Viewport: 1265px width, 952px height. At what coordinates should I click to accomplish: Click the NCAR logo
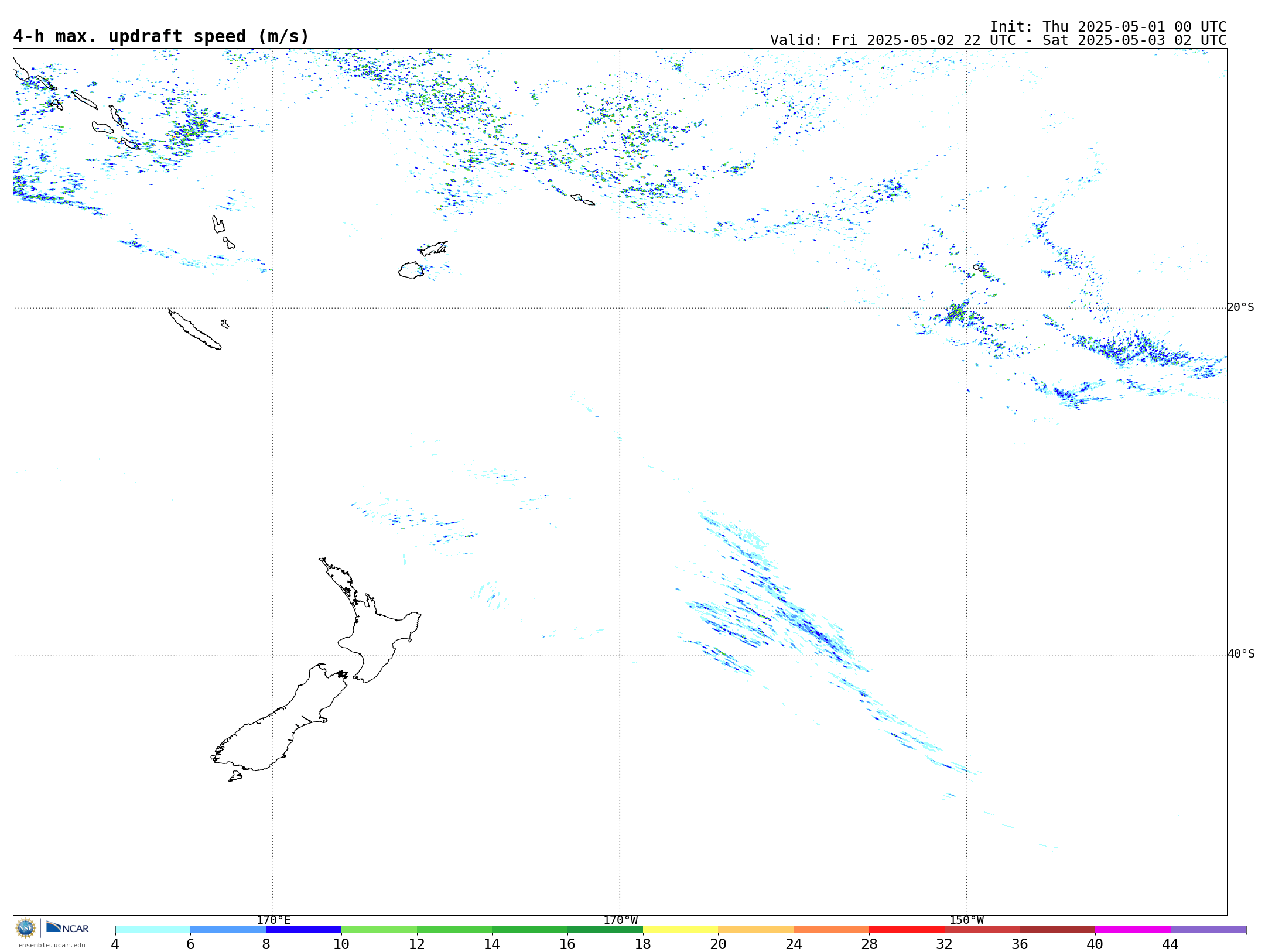pyautogui.click(x=67, y=927)
